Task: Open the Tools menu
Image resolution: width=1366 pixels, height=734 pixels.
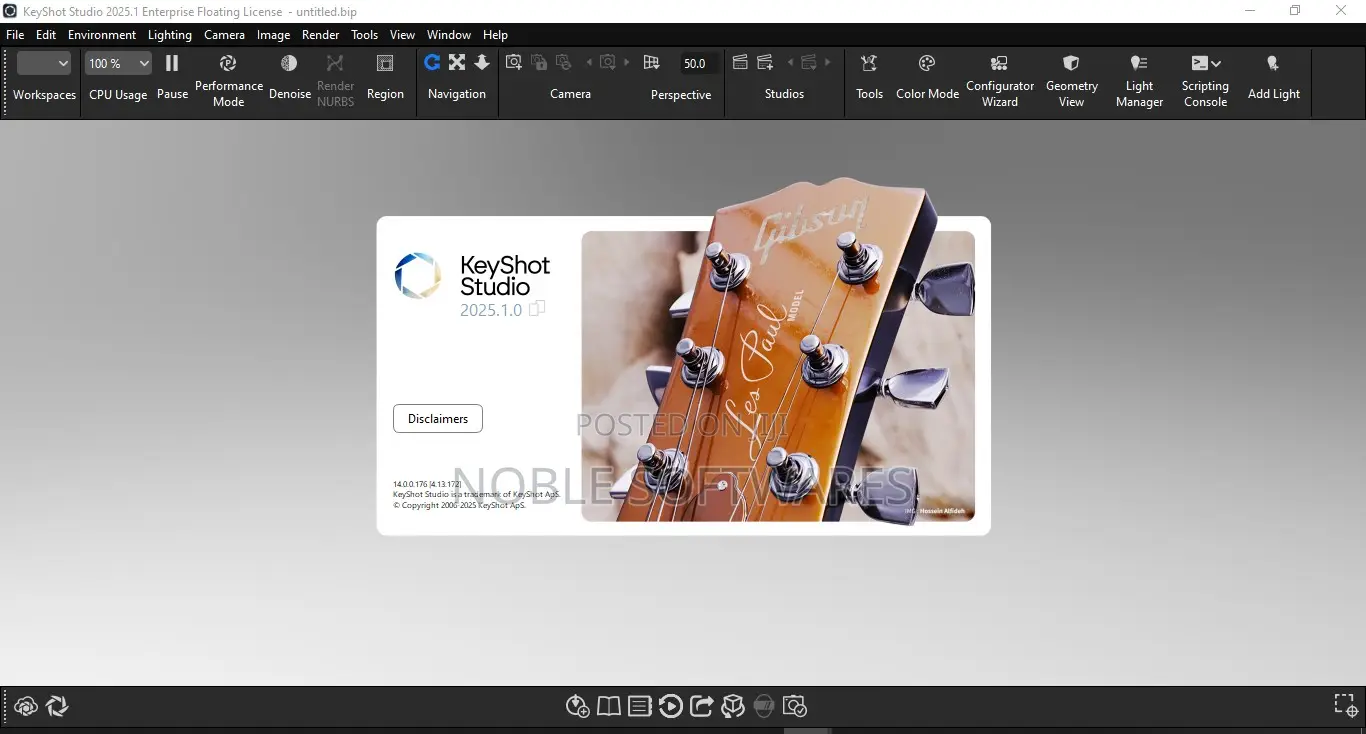Action: coord(365,34)
